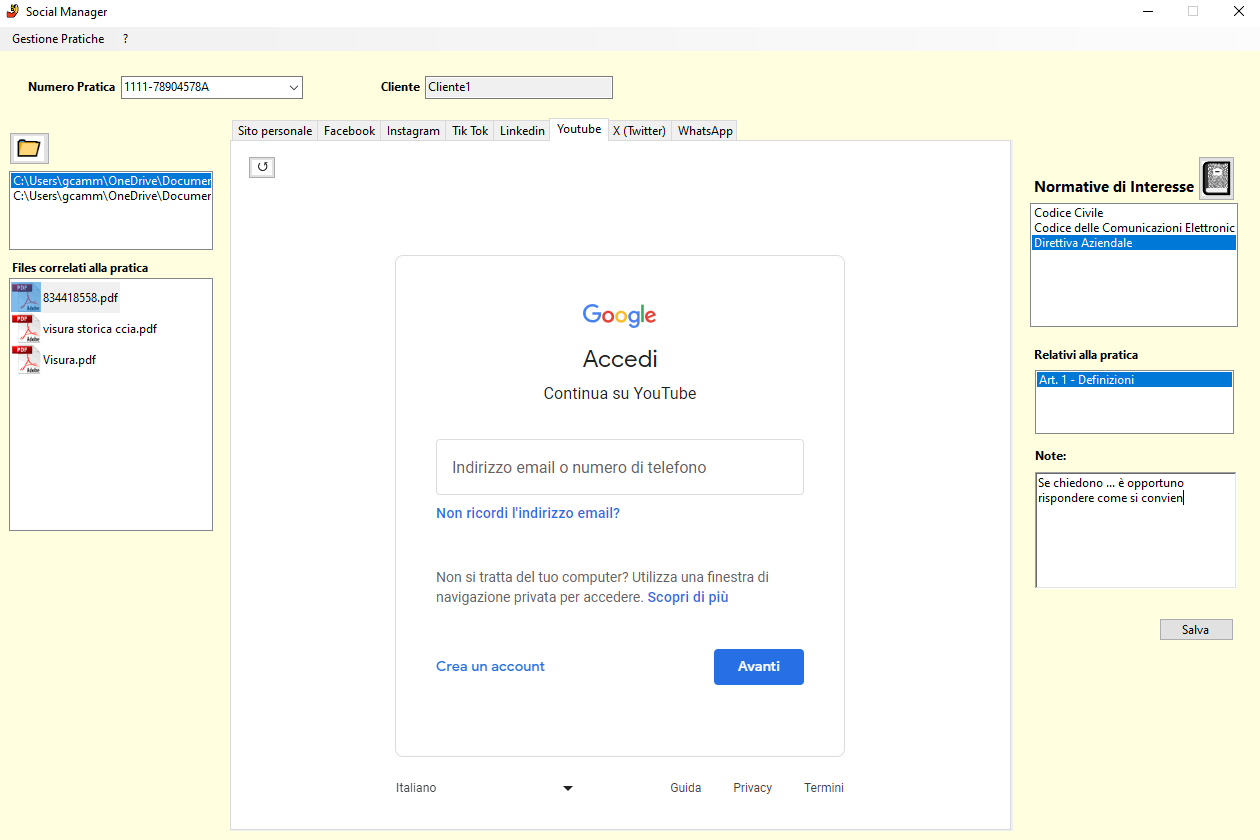Switch to the Facebook tab
The image size is (1260, 840).
349,131
